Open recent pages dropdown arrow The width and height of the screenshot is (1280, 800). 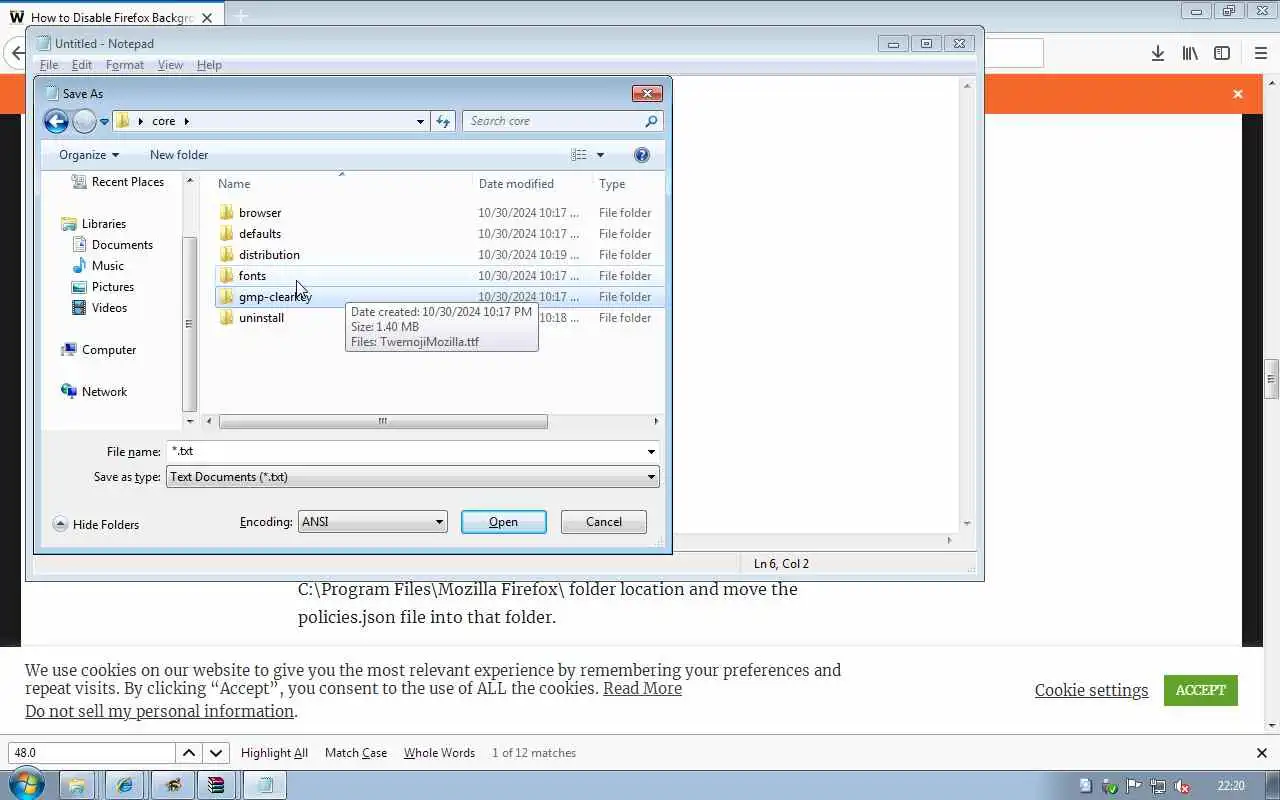pos(104,122)
